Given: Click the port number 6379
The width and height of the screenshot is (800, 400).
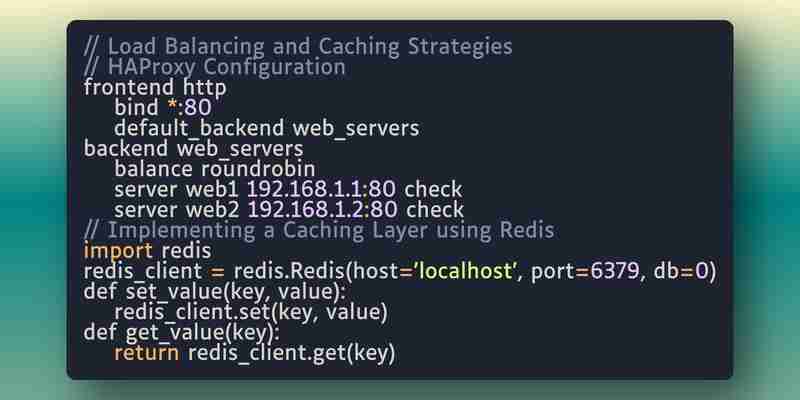Looking at the screenshot, I should (614, 271).
